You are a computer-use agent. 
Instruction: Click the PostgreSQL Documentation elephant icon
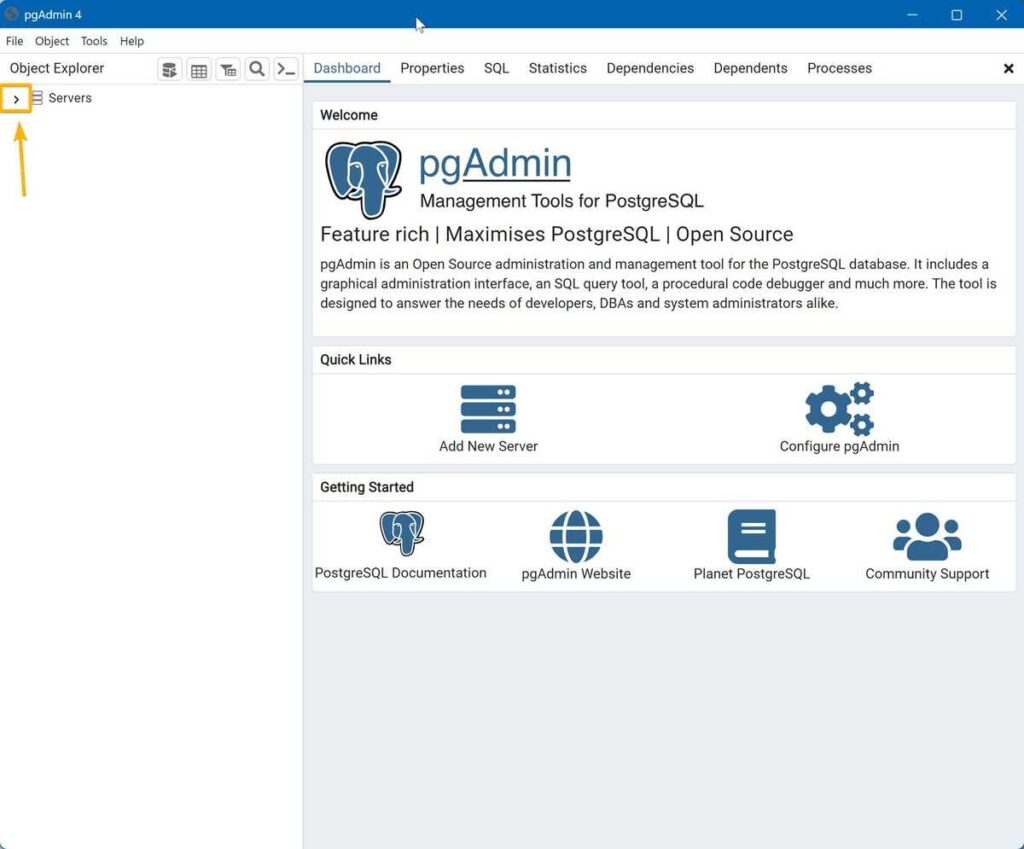coord(402,534)
